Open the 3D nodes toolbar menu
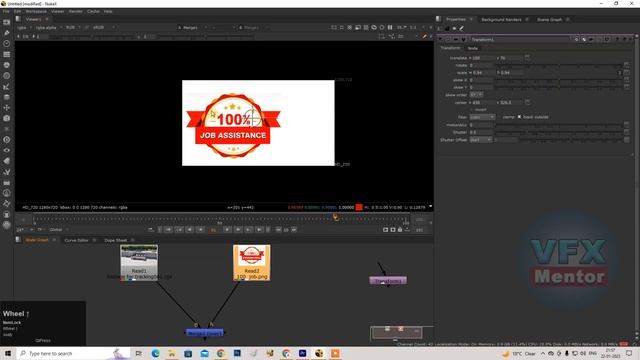The height and width of the screenshot is (360, 640). [7, 118]
